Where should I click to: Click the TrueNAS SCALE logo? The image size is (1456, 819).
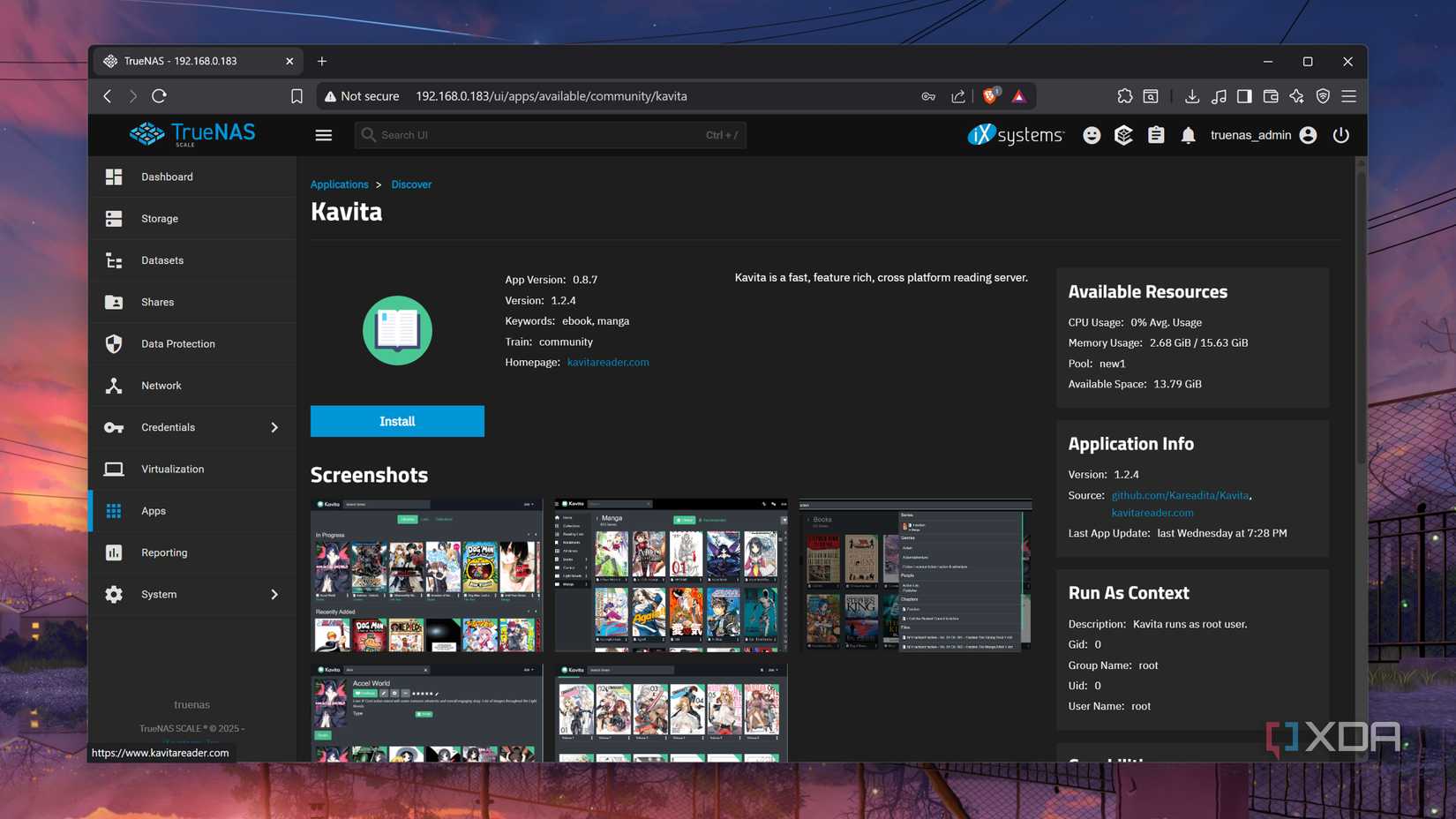[x=192, y=133]
